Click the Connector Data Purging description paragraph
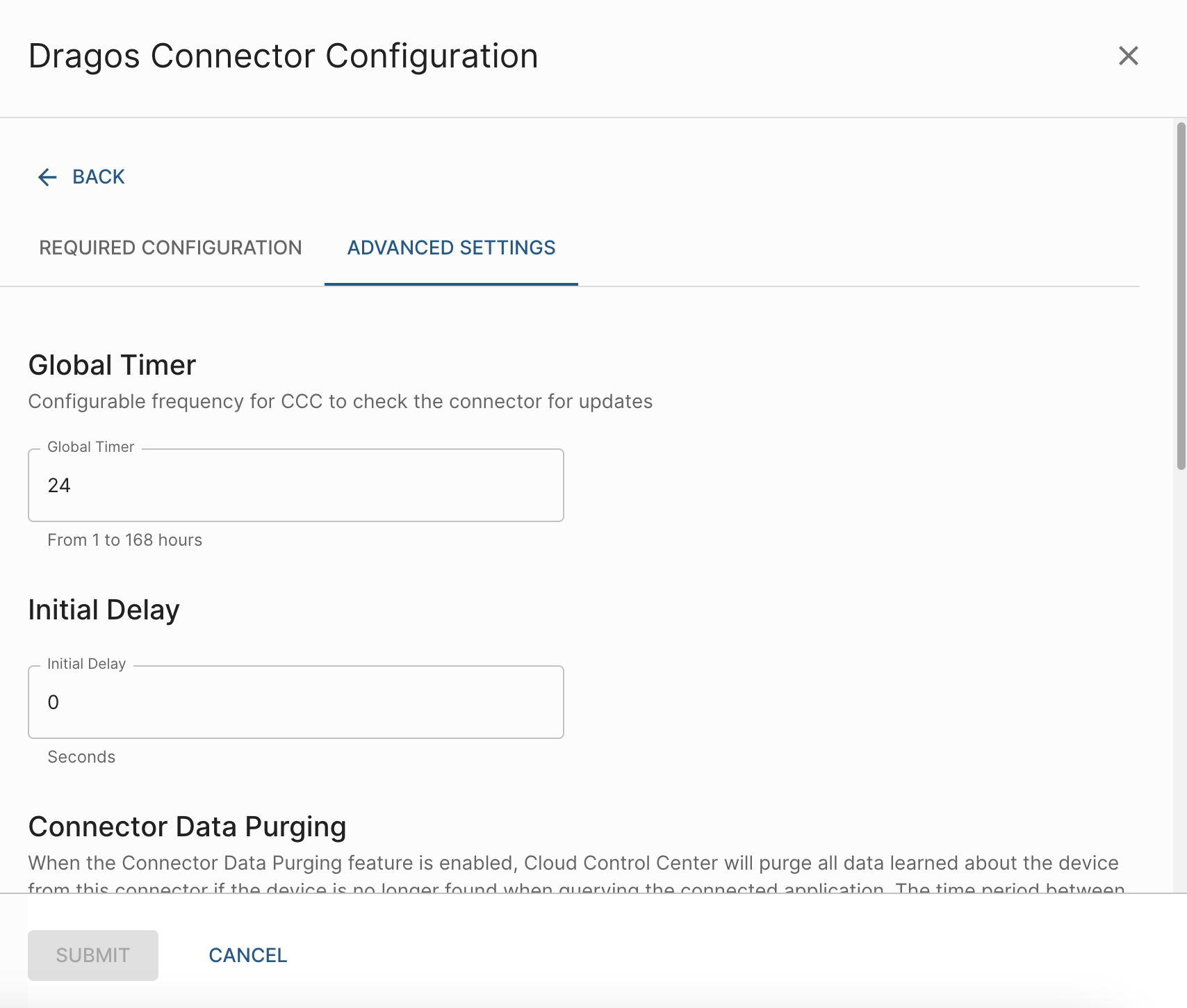The width and height of the screenshot is (1187, 1008). point(573,864)
